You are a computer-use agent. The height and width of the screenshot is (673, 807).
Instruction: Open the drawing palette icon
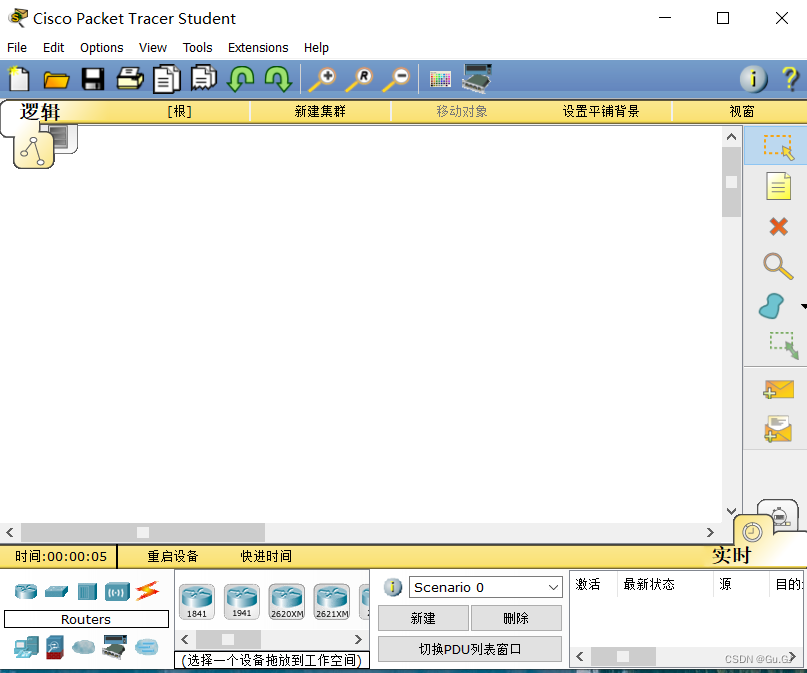(440, 79)
